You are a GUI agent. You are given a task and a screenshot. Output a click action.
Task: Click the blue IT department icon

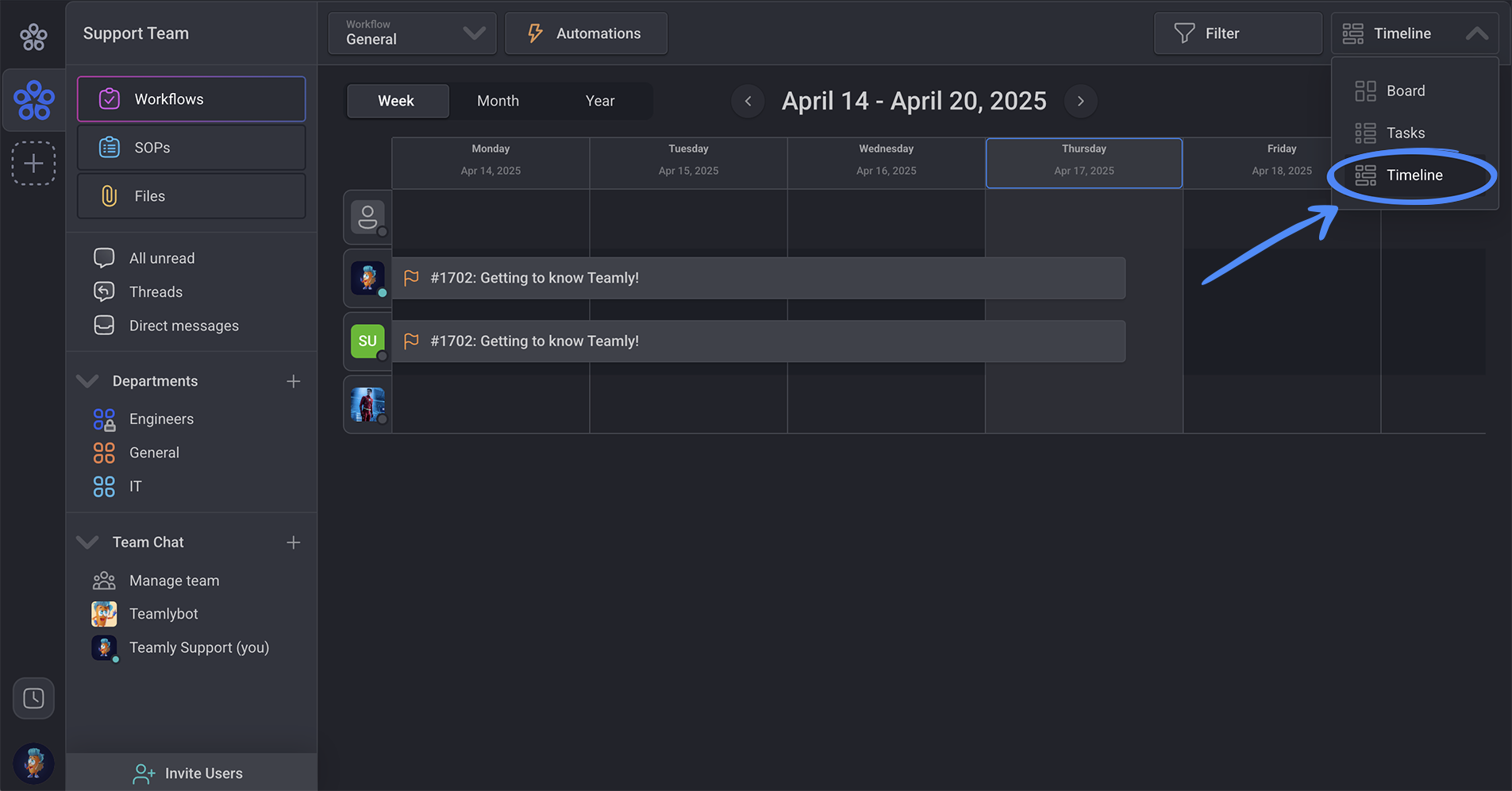click(x=104, y=486)
